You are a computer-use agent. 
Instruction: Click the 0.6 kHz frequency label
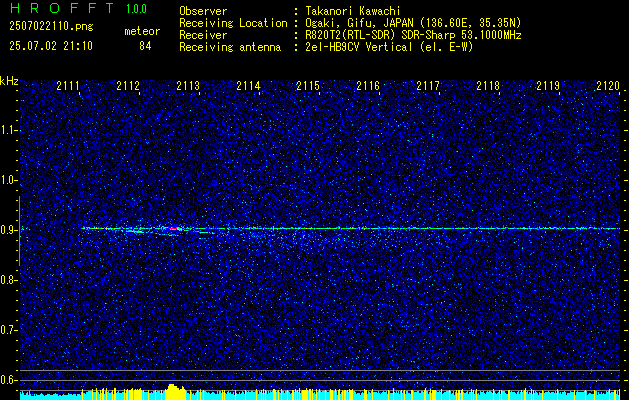[x=8, y=380]
